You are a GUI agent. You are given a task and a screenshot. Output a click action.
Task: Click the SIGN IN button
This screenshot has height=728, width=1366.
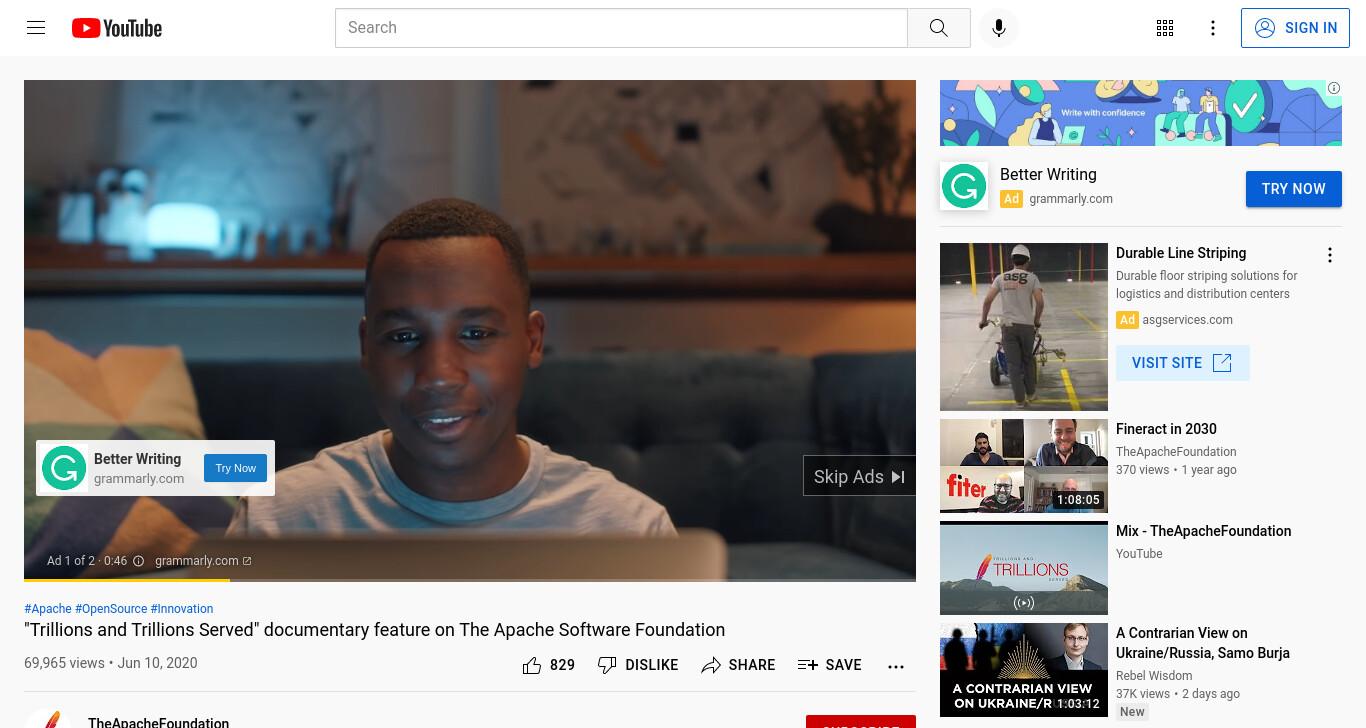click(x=1295, y=28)
